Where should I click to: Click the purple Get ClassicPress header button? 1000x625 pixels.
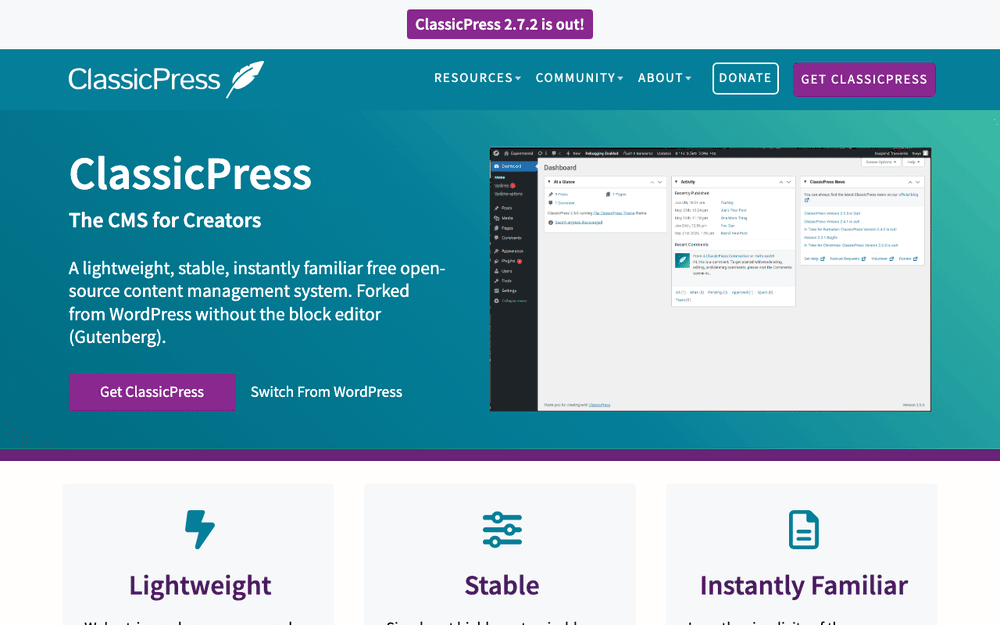click(864, 79)
